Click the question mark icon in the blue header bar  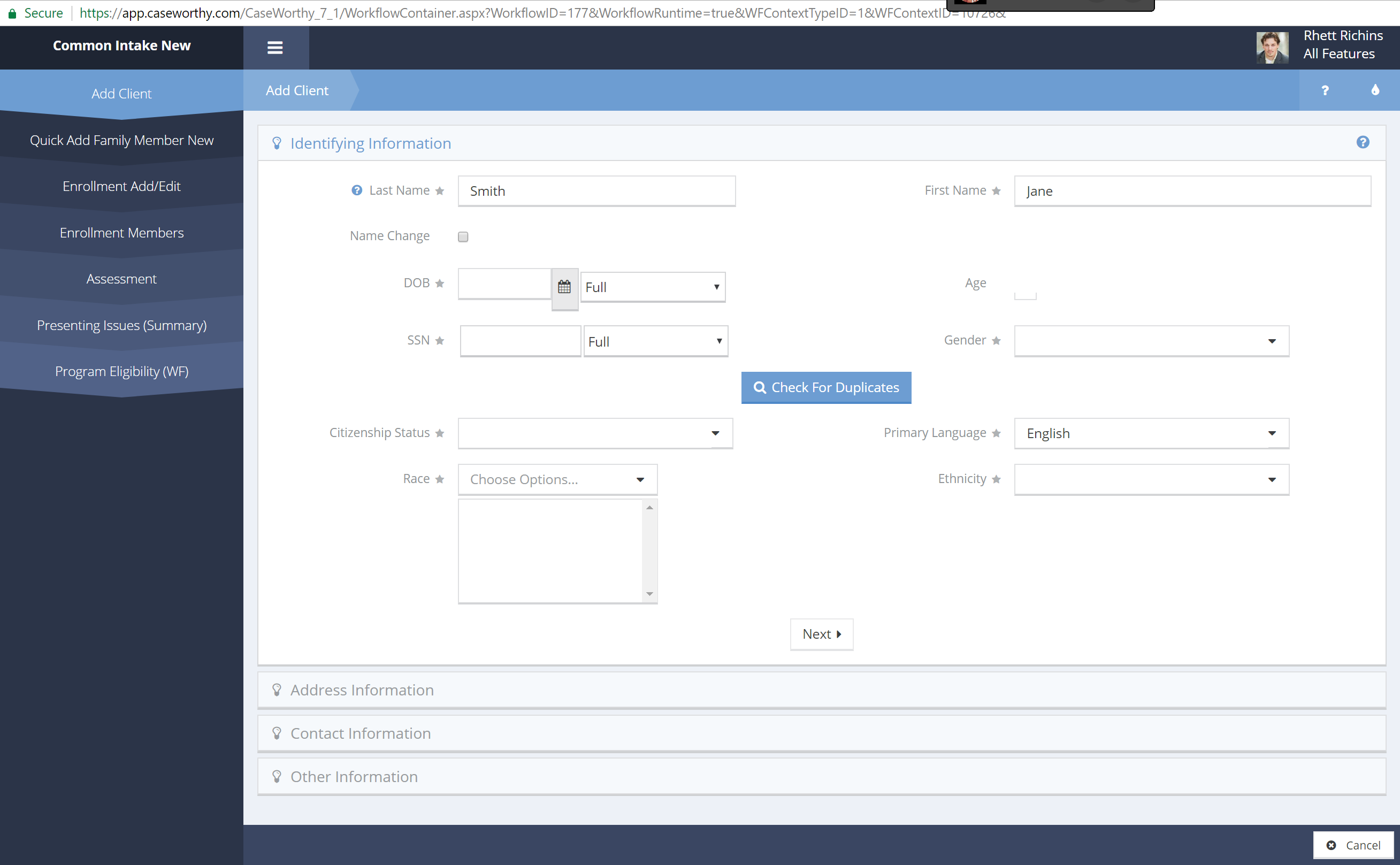click(x=1325, y=90)
